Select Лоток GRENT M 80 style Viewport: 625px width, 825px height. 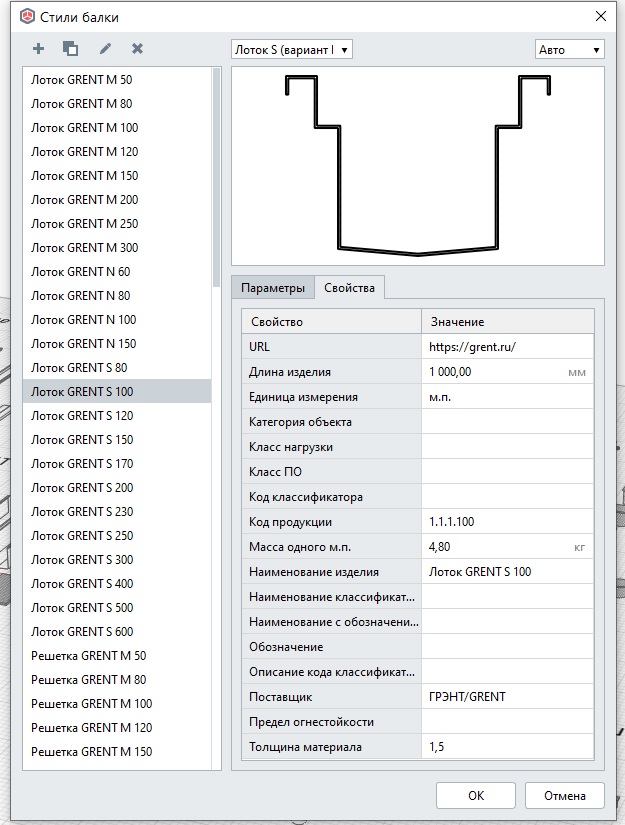point(117,104)
